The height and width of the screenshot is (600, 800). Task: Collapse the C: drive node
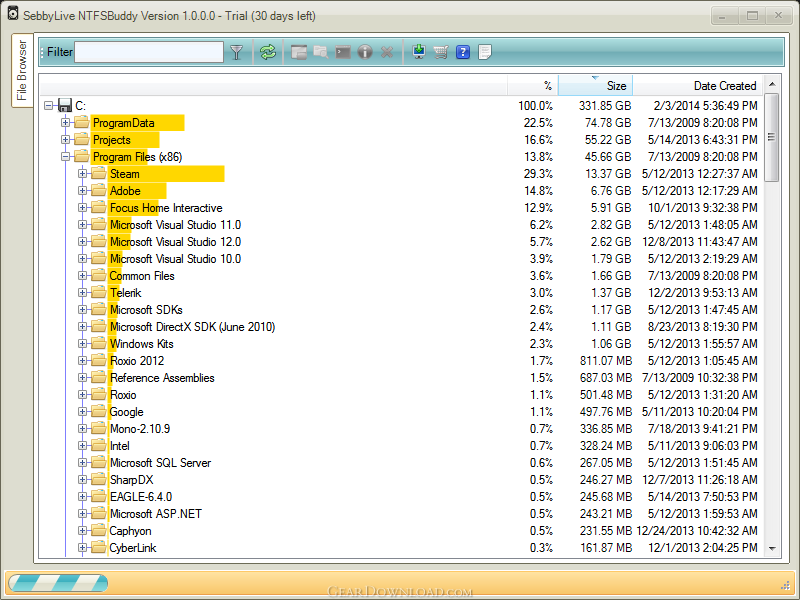point(48,106)
